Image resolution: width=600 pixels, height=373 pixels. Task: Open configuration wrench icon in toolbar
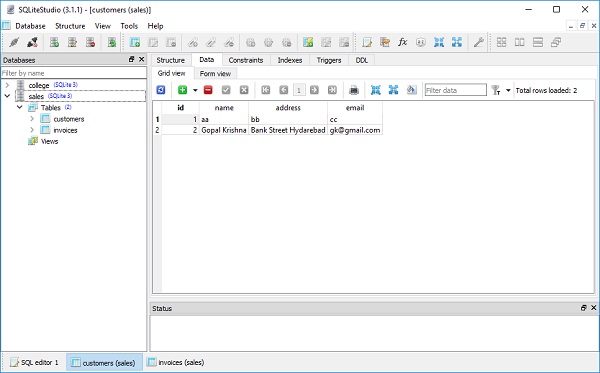click(x=478, y=42)
